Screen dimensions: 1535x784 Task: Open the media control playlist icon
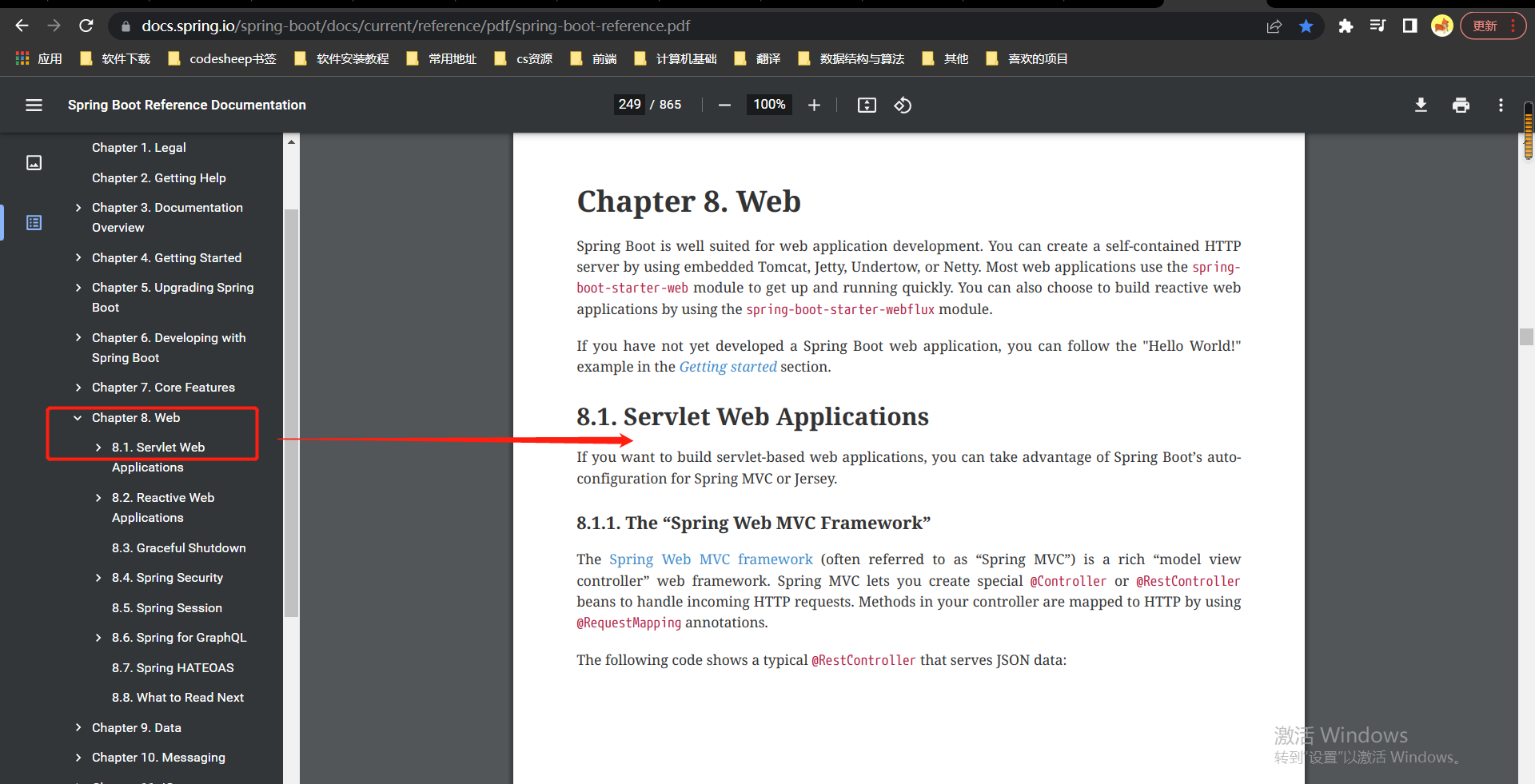pyautogui.click(x=1378, y=26)
